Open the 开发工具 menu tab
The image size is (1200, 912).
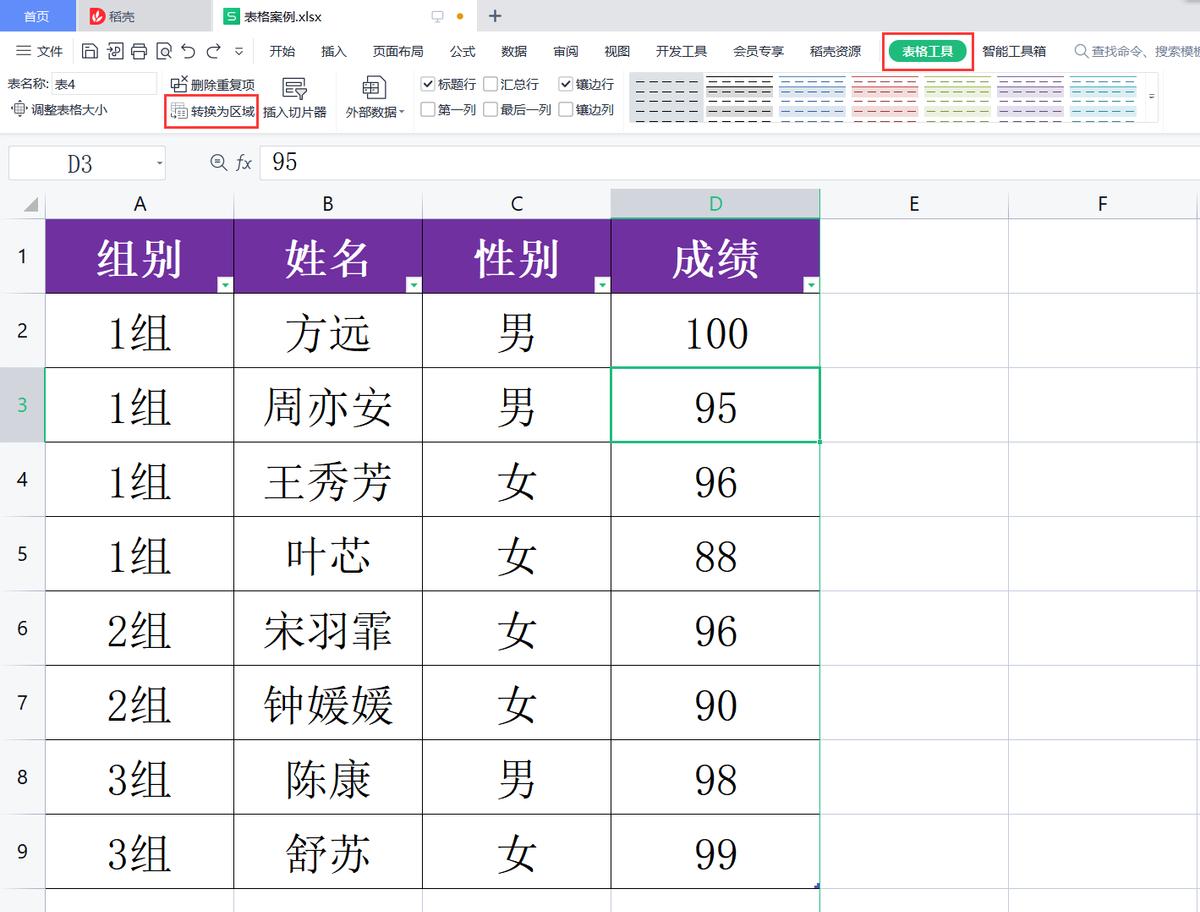click(680, 50)
